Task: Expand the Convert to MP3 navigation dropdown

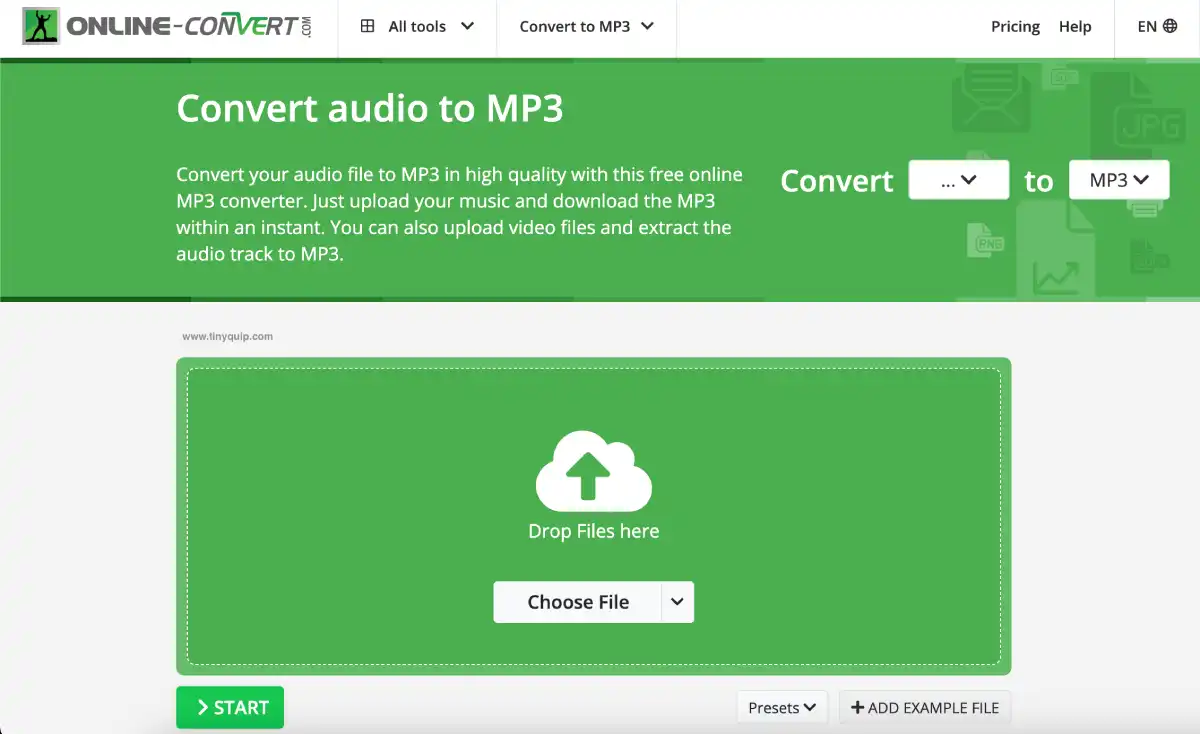Action: [x=586, y=26]
